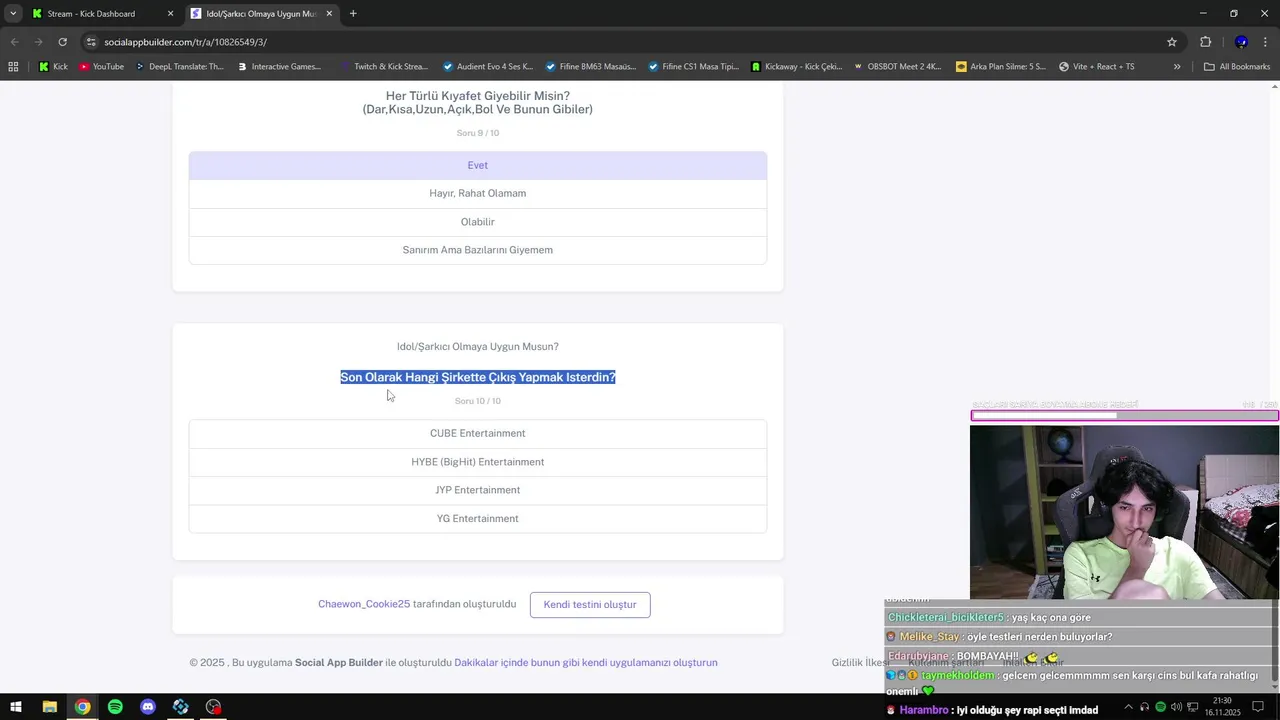The image size is (1280, 720).
Task: Select Sanırım Ama Bazılarını Giyemem
Action: tap(478, 250)
